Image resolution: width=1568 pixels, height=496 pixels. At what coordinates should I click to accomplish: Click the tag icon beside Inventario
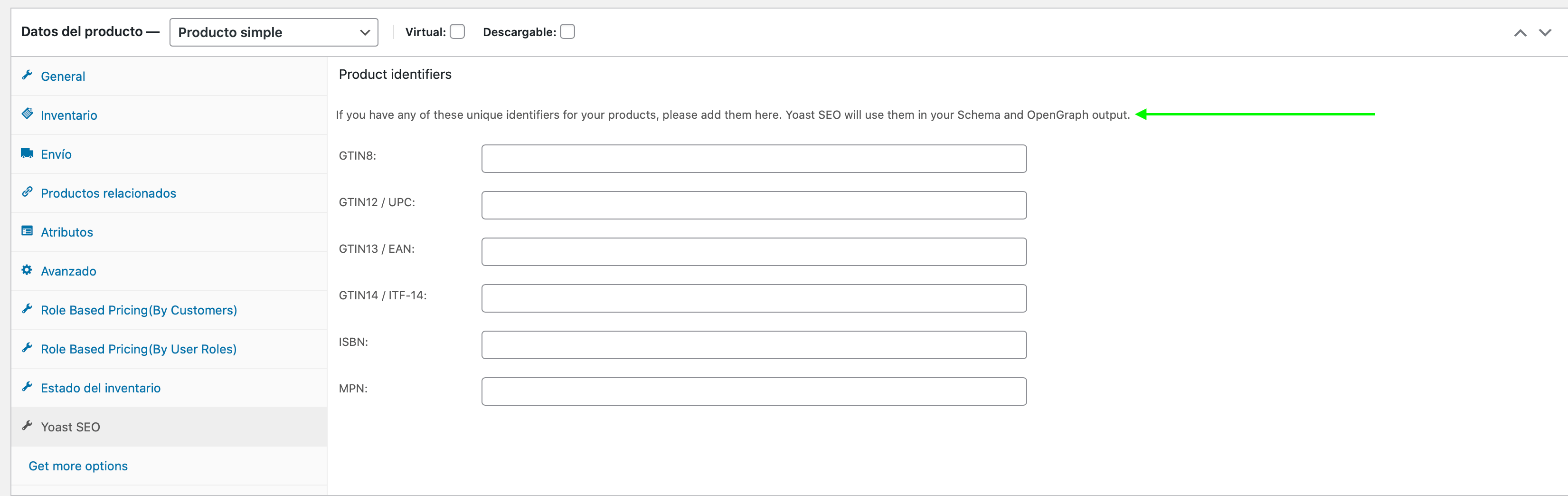point(27,114)
